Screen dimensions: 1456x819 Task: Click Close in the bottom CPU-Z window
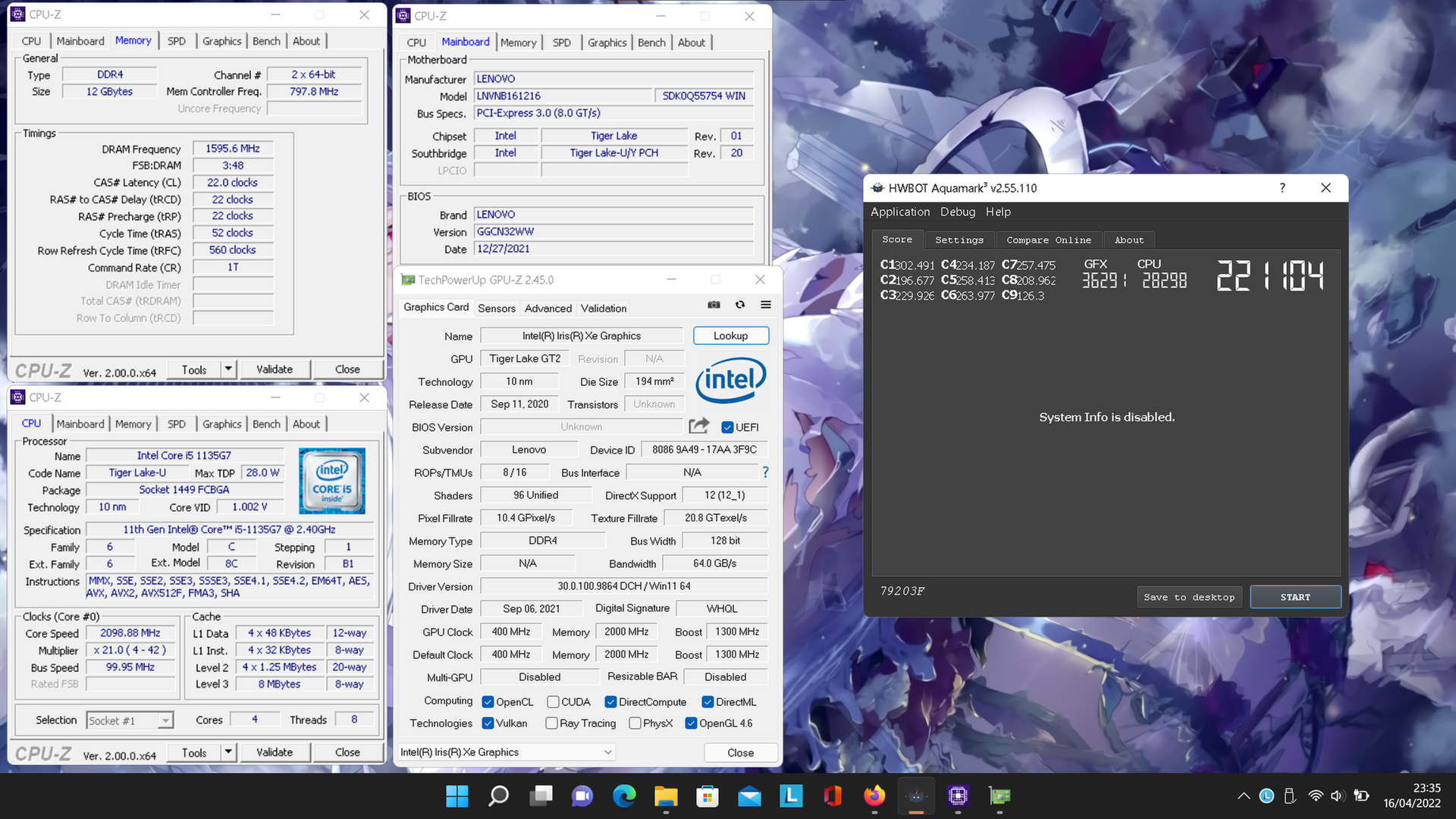(347, 752)
